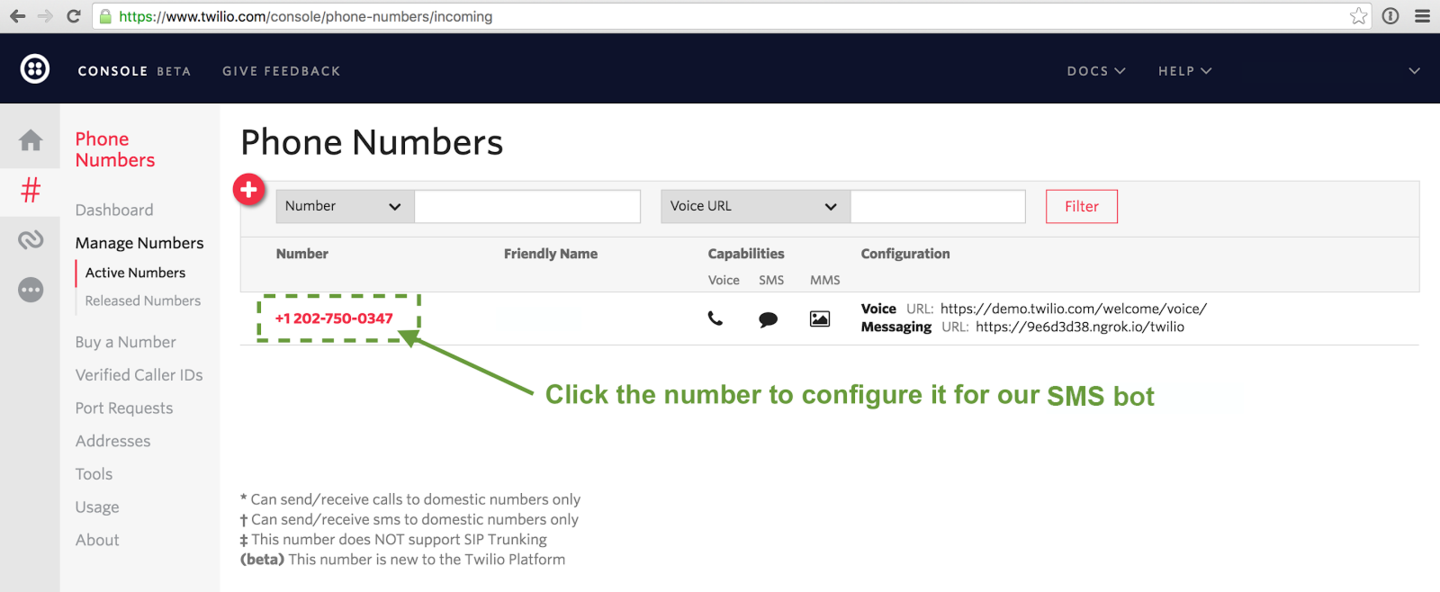Open the Voice URL filter dropdown

[x=755, y=206]
